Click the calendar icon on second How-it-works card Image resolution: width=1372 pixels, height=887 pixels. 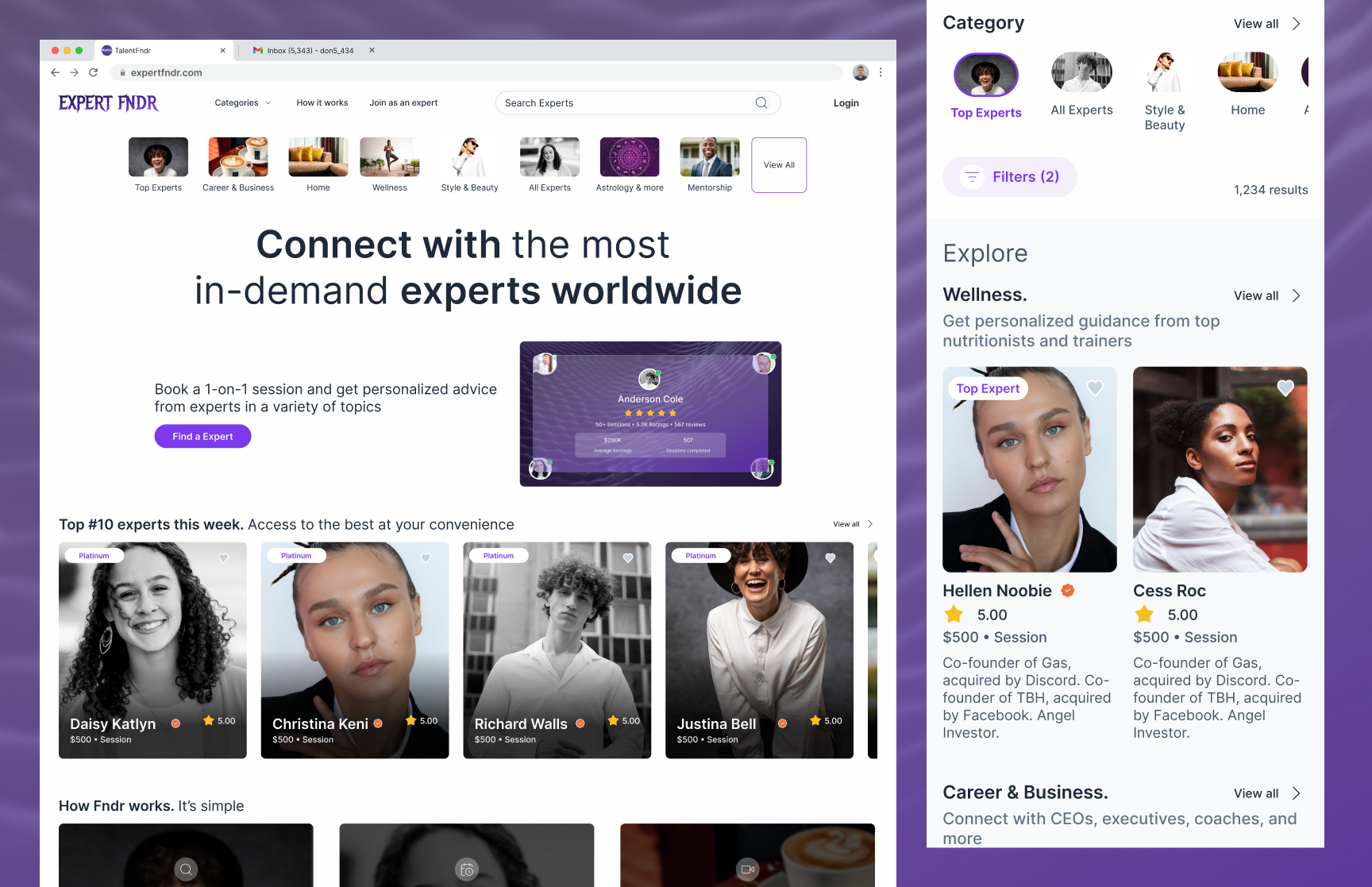467,869
